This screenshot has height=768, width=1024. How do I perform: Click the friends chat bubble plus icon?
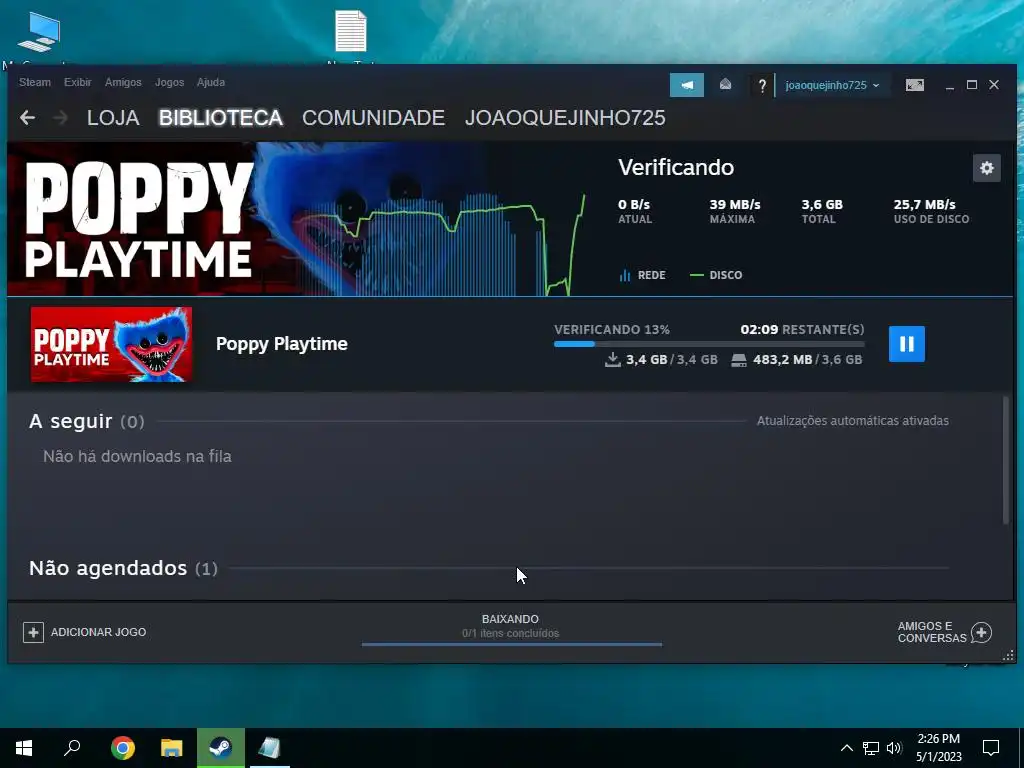pyautogui.click(x=981, y=632)
